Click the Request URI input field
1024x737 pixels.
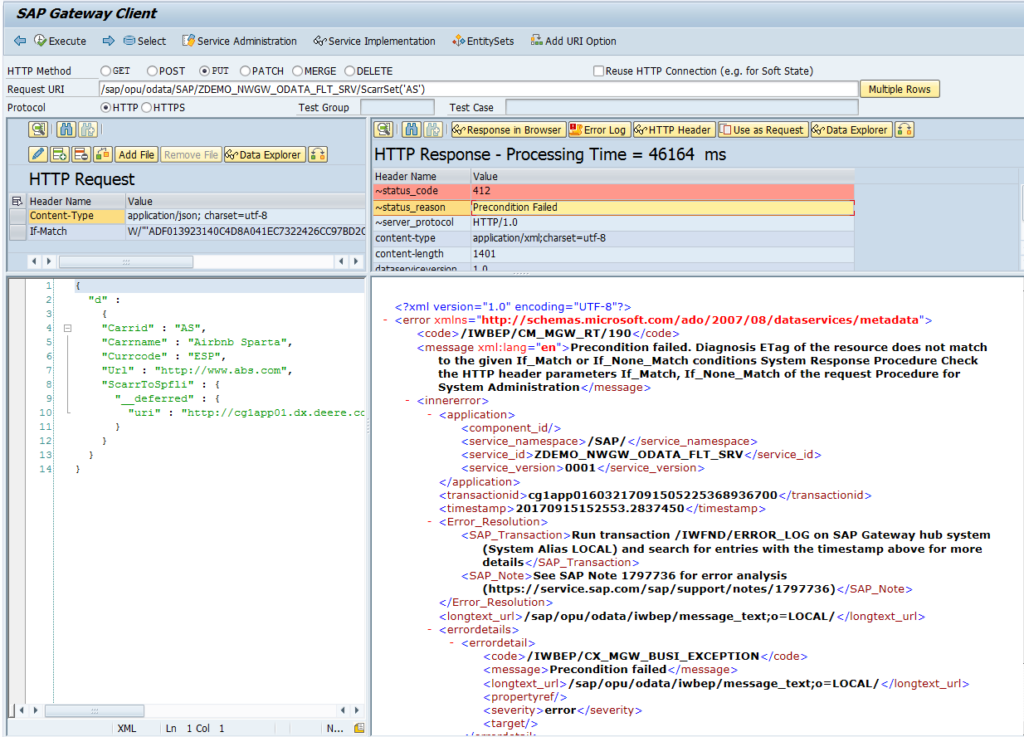point(478,89)
